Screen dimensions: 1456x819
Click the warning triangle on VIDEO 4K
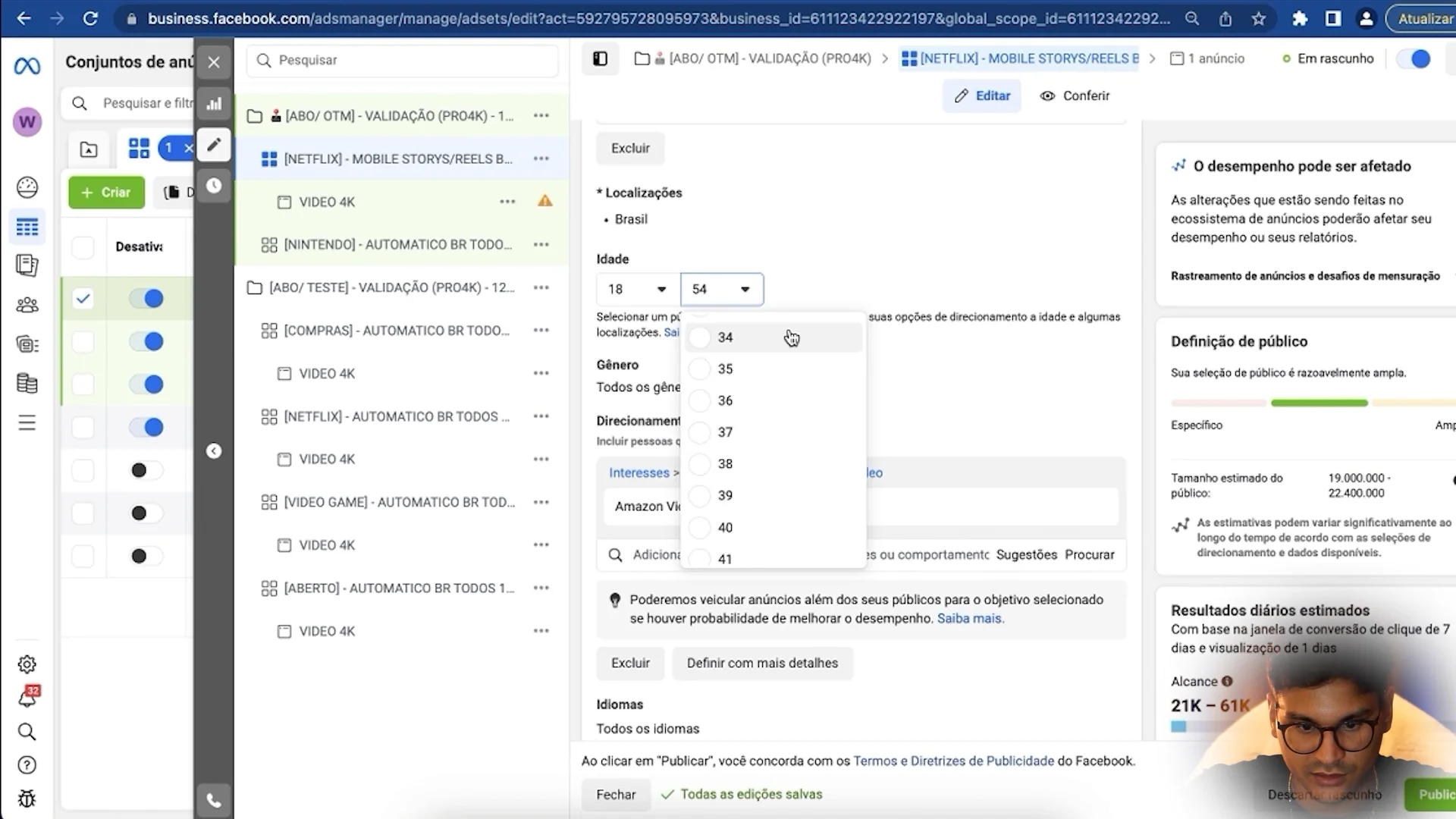pyautogui.click(x=544, y=201)
